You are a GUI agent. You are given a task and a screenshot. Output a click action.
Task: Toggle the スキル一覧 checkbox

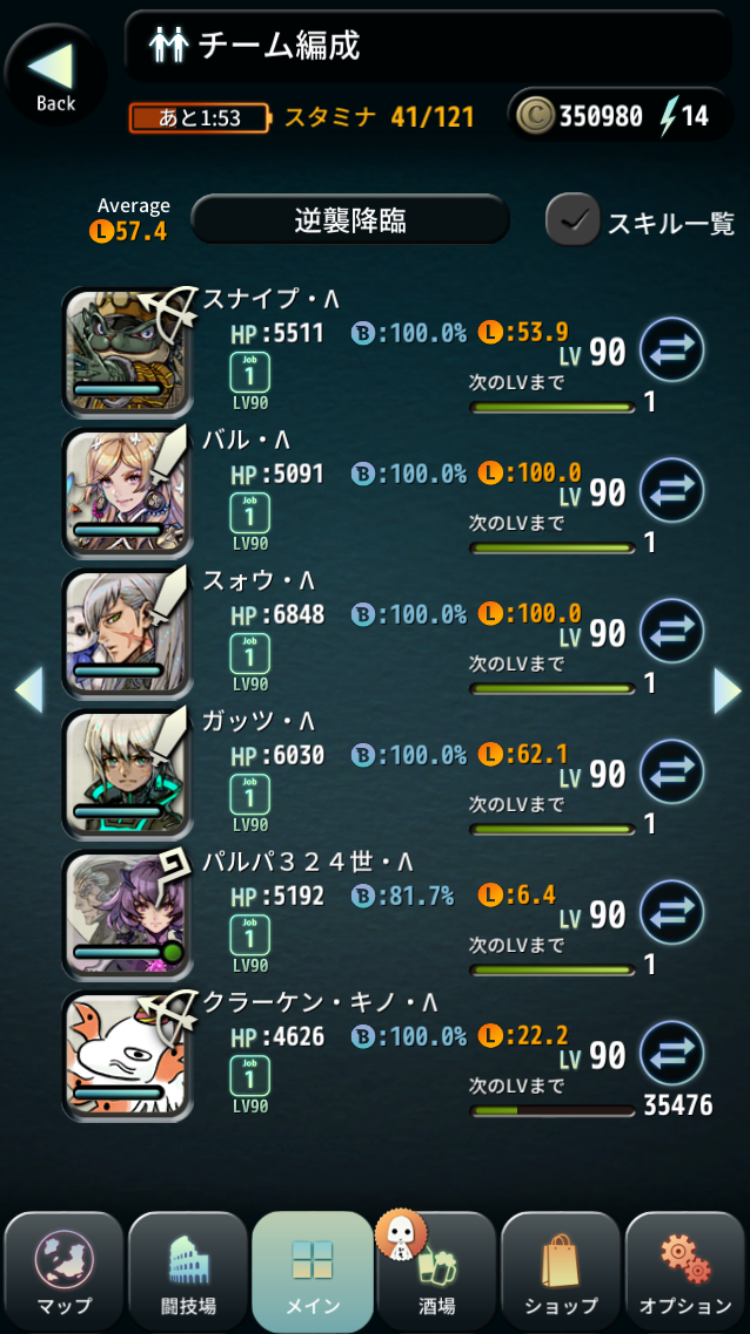572,220
